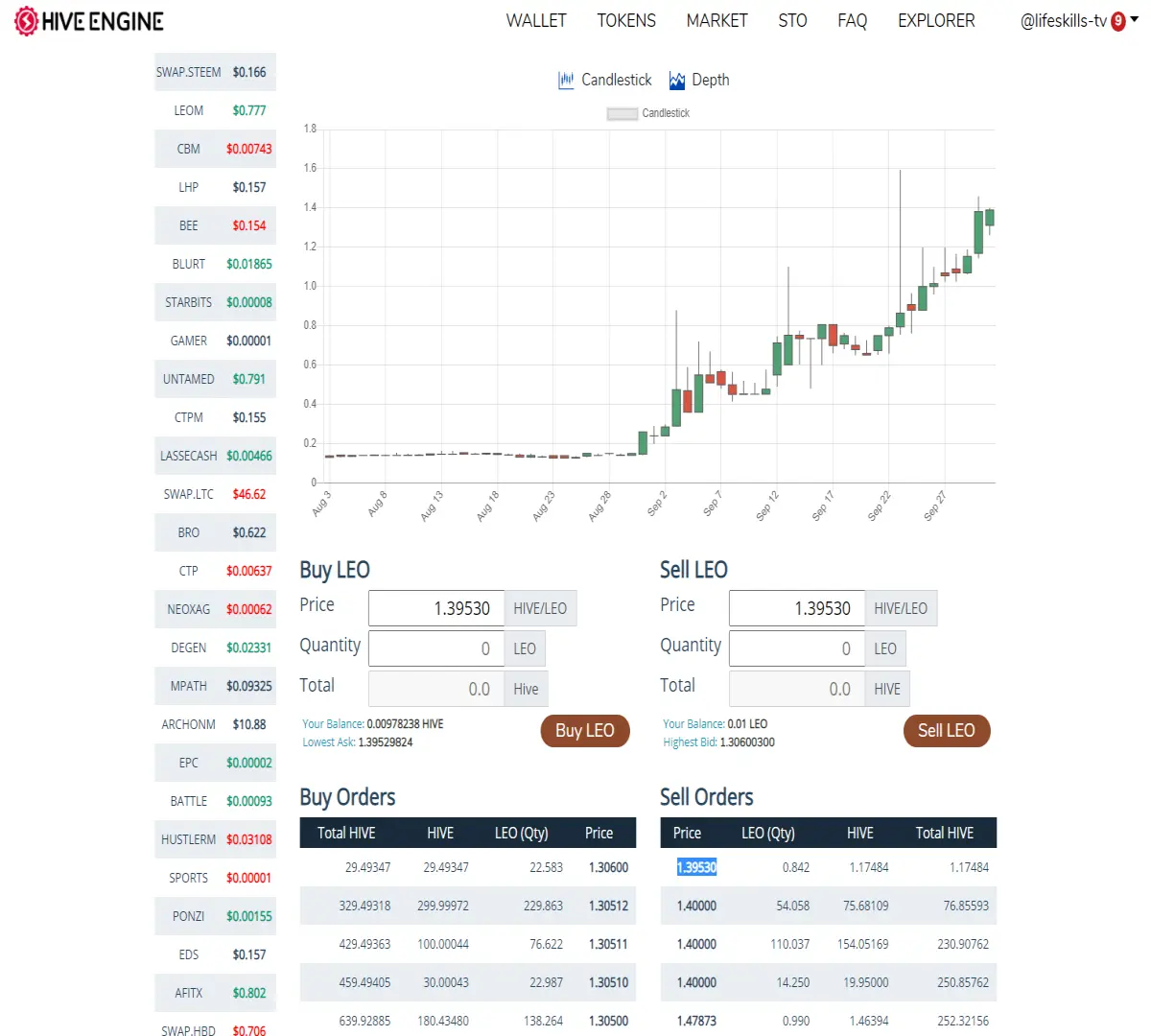Open the WALLET menu
Screen dimensions: 1151x1036
[x=536, y=21]
